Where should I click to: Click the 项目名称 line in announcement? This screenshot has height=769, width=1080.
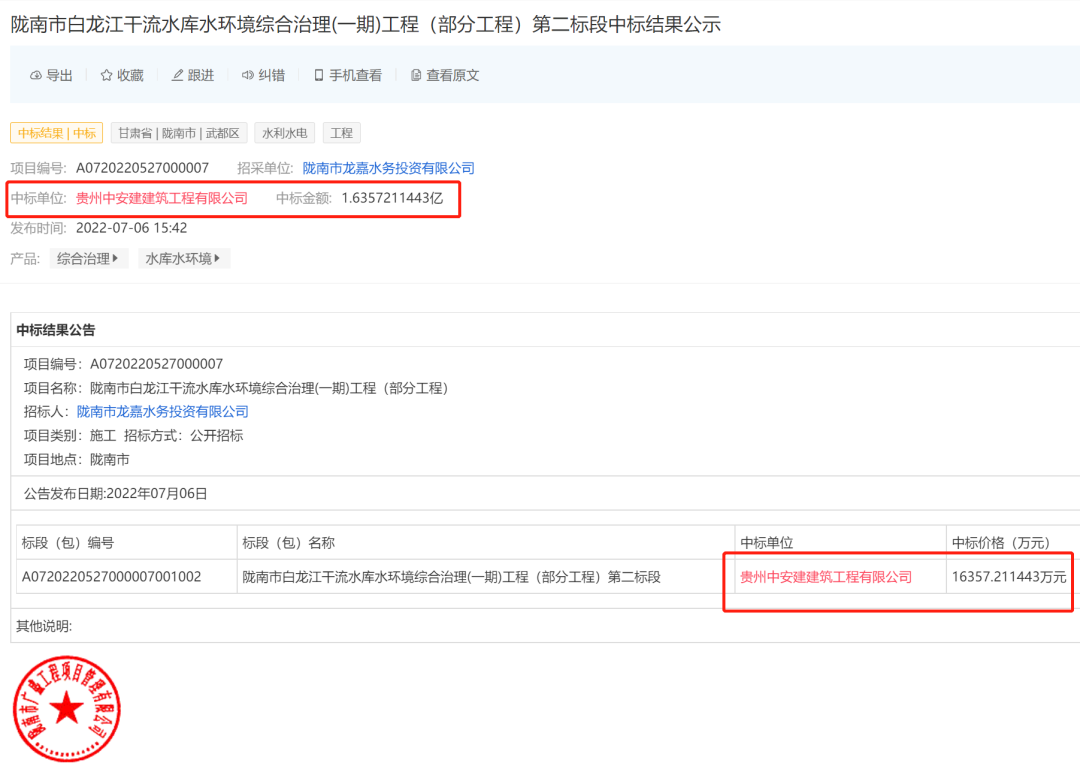[x=237, y=388]
